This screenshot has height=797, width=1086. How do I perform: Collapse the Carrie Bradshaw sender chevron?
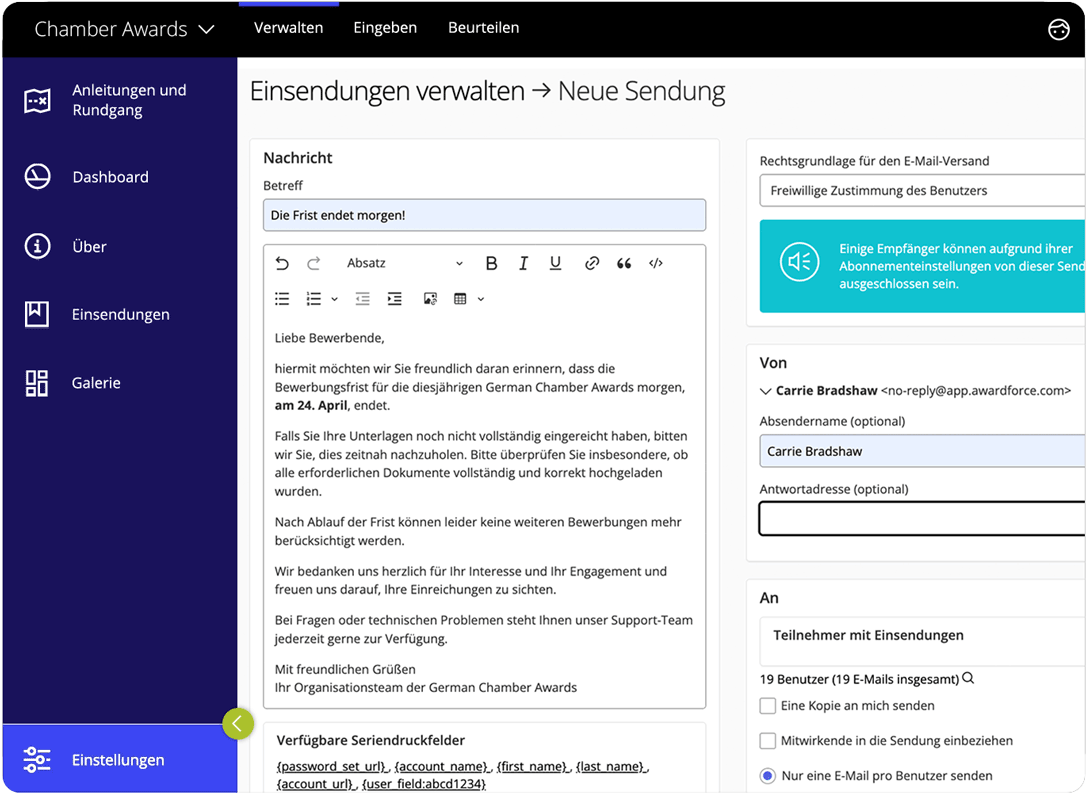point(765,391)
